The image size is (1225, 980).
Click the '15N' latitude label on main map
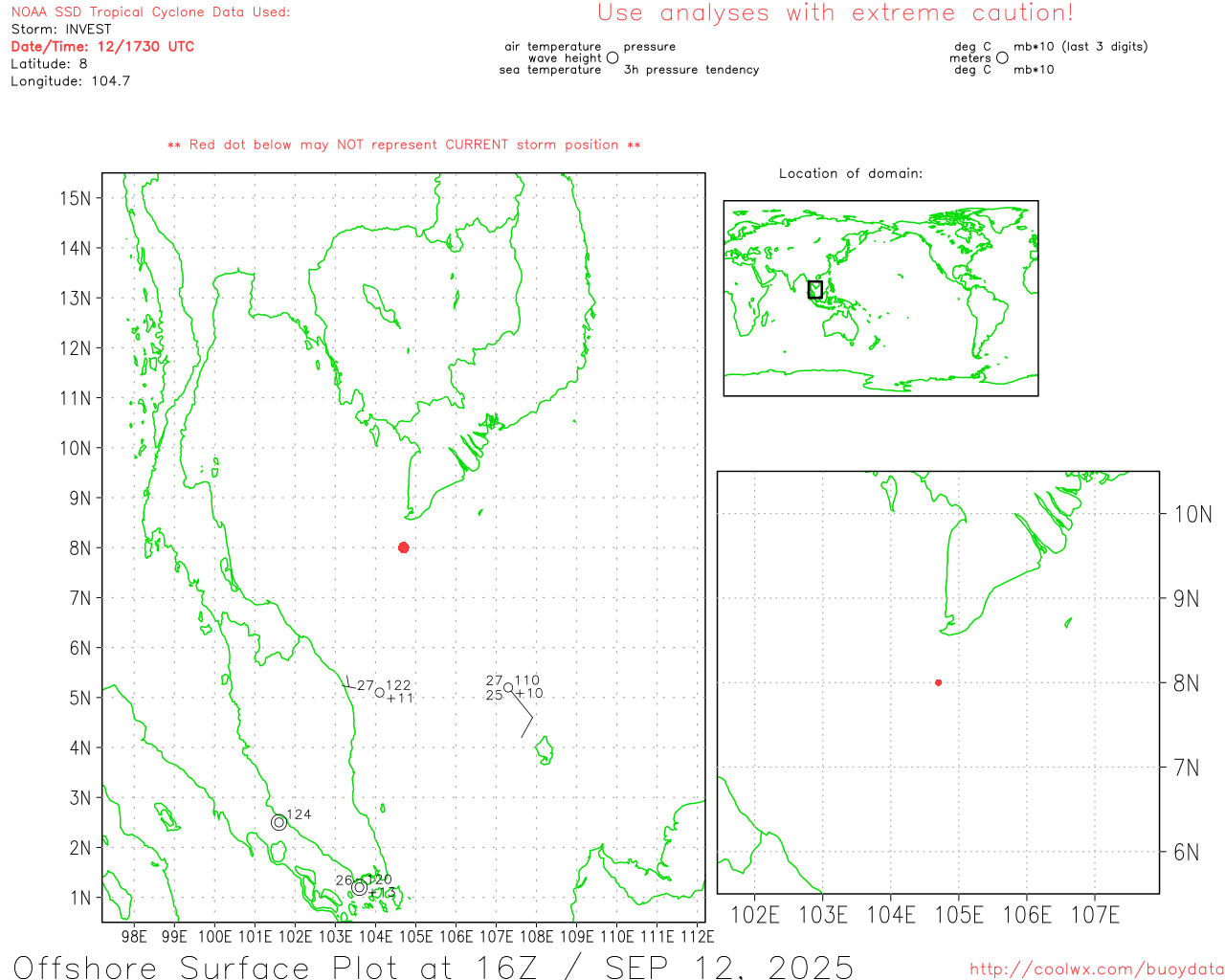click(76, 198)
